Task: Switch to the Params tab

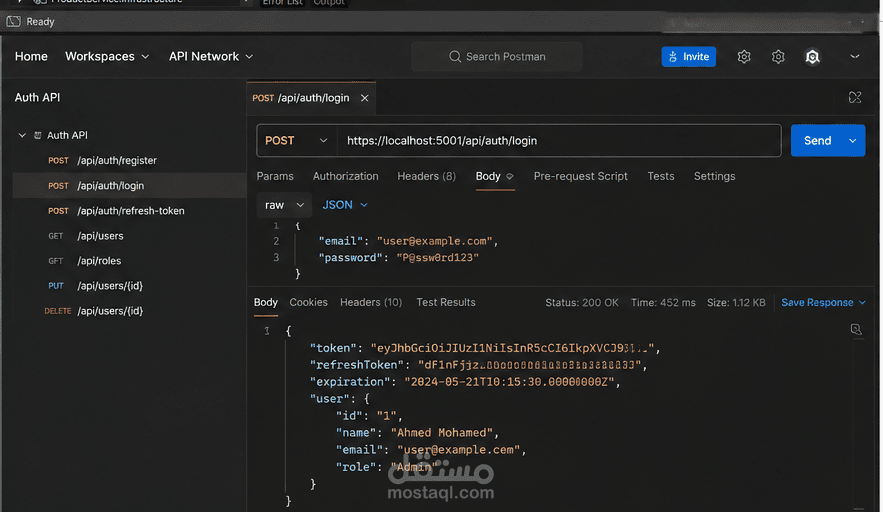Action: (x=275, y=176)
